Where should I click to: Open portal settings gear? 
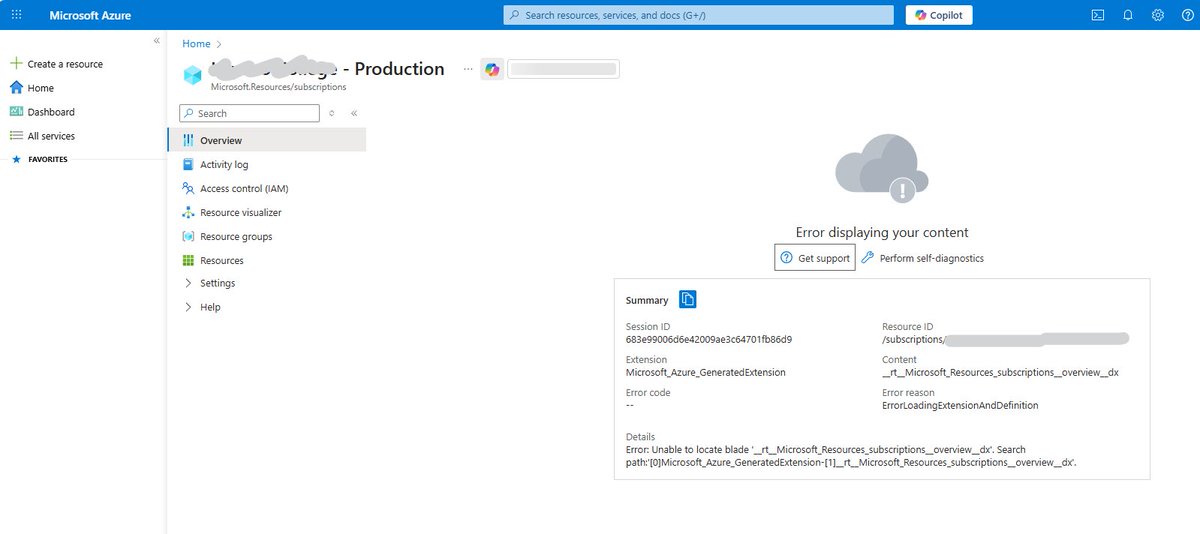[x=1158, y=15]
